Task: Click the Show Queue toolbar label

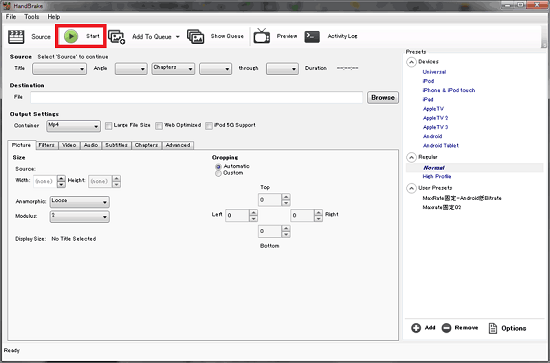Action: click(x=227, y=36)
